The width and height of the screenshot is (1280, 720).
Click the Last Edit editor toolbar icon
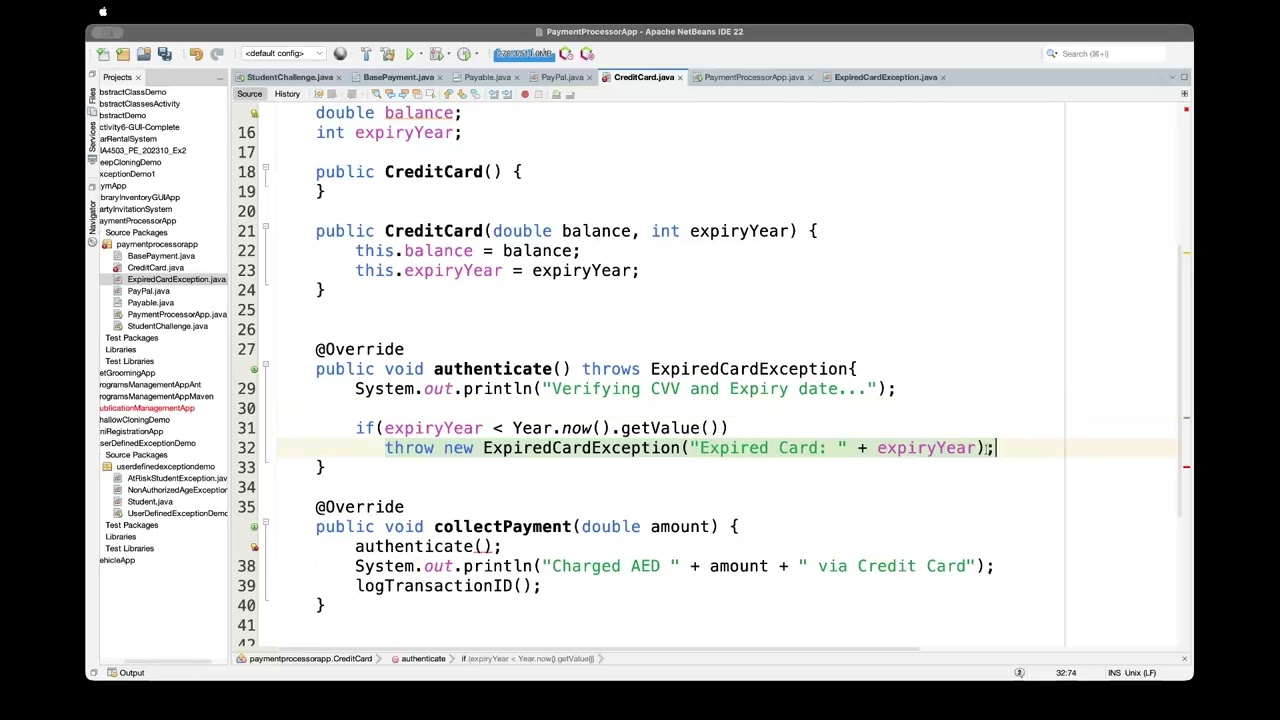[319, 94]
